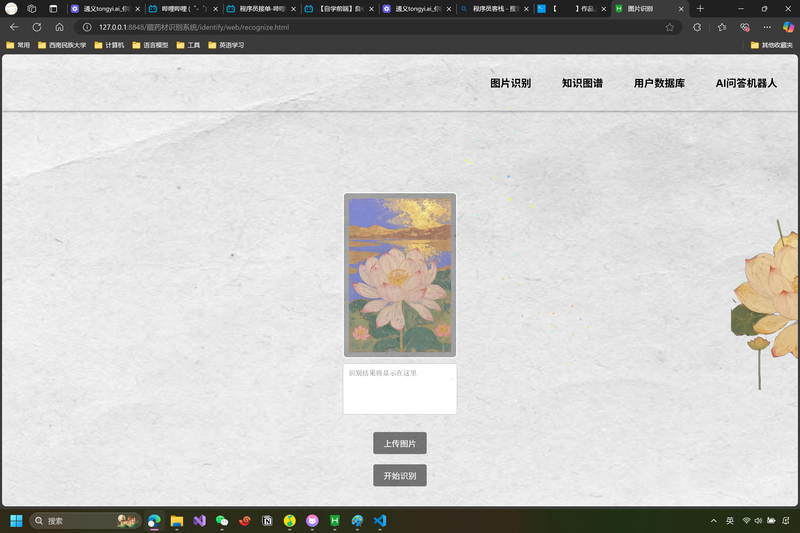
Task: Open the 西南民族大学 bookmarks folder
Action: tap(62, 45)
